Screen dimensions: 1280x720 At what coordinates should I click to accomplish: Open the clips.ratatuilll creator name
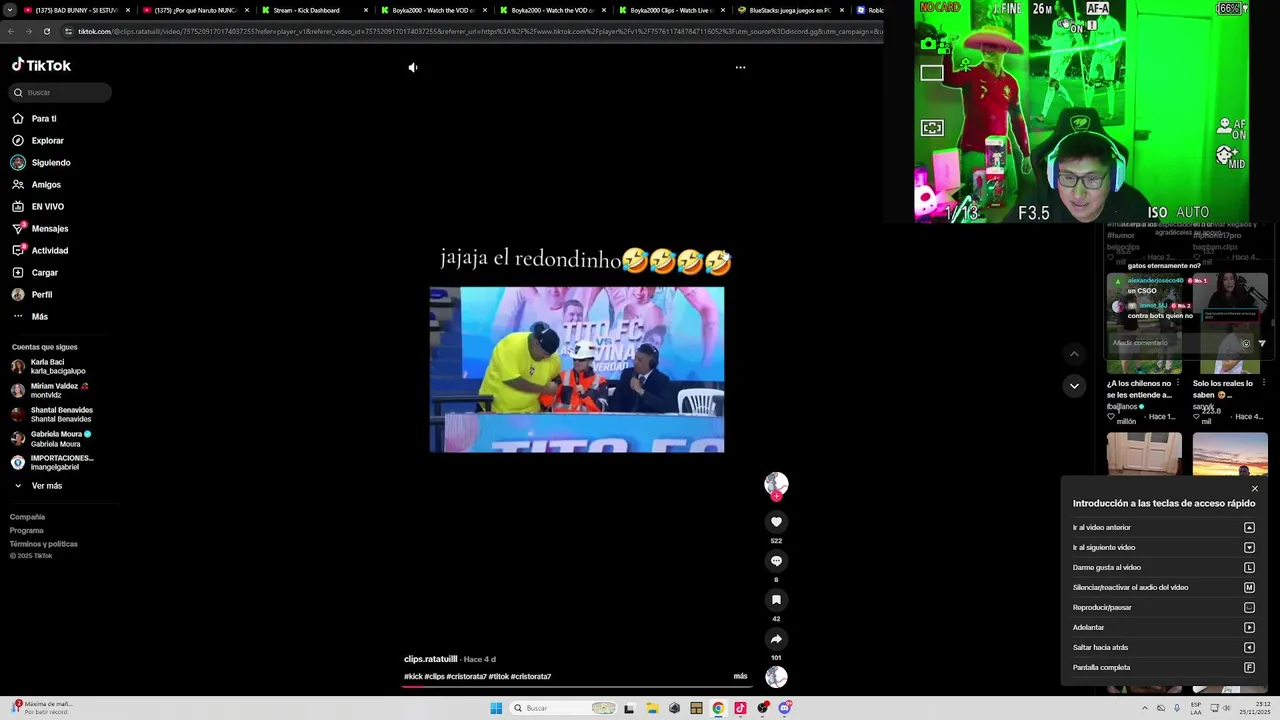click(x=430, y=659)
